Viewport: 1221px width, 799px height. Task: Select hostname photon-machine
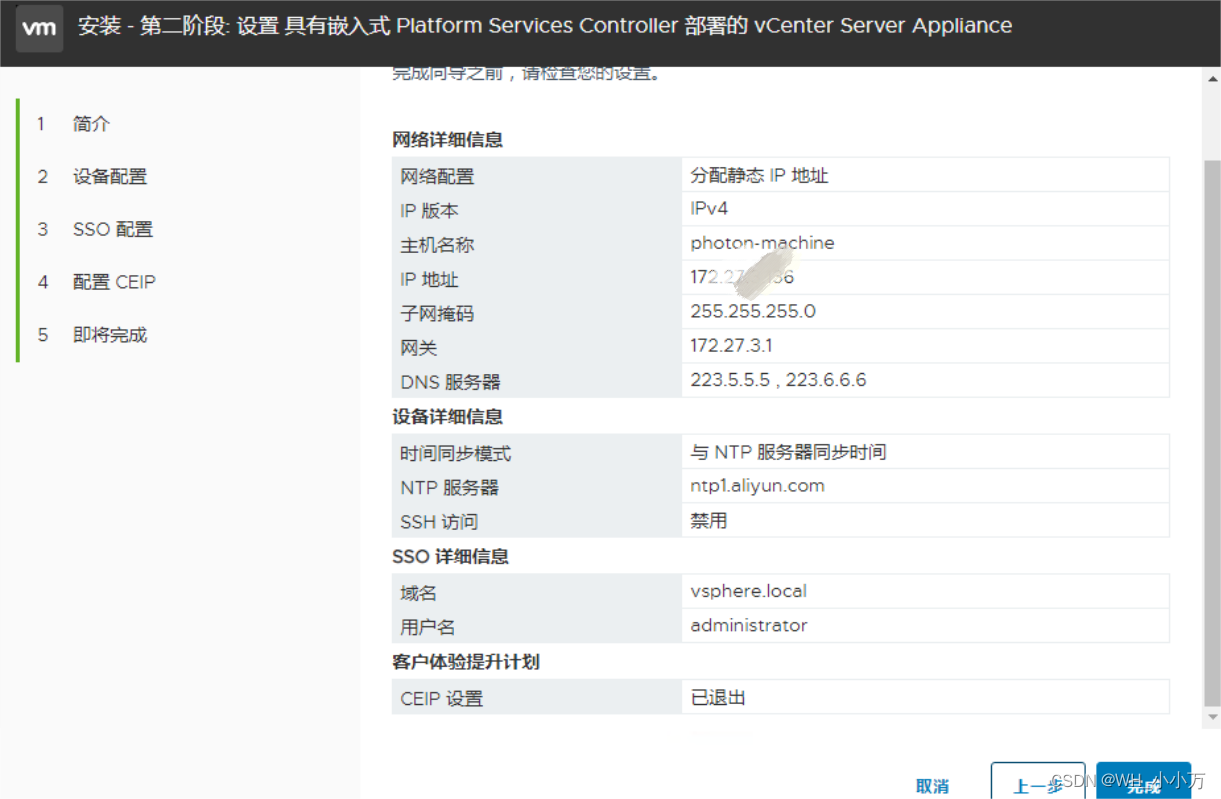click(762, 243)
